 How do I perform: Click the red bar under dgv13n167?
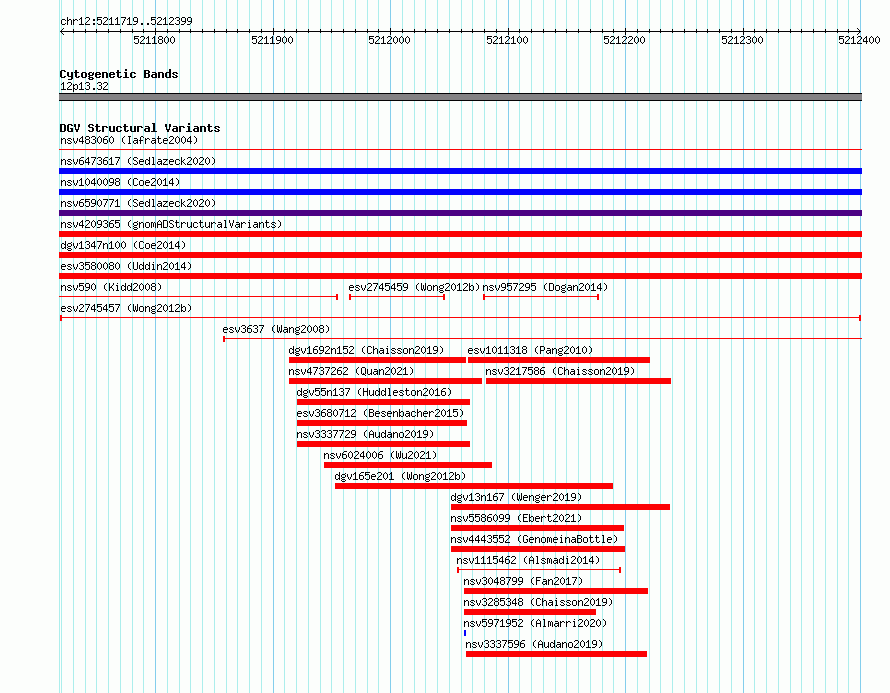[560, 507]
